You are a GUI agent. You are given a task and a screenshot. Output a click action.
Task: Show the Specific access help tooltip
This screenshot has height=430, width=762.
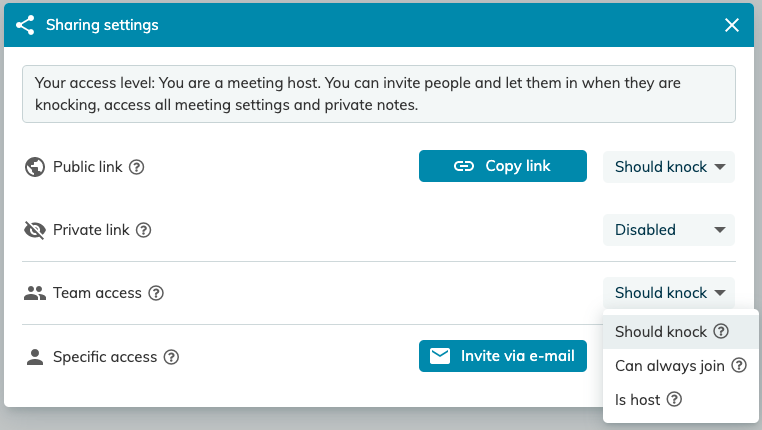pyautogui.click(x=171, y=357)
